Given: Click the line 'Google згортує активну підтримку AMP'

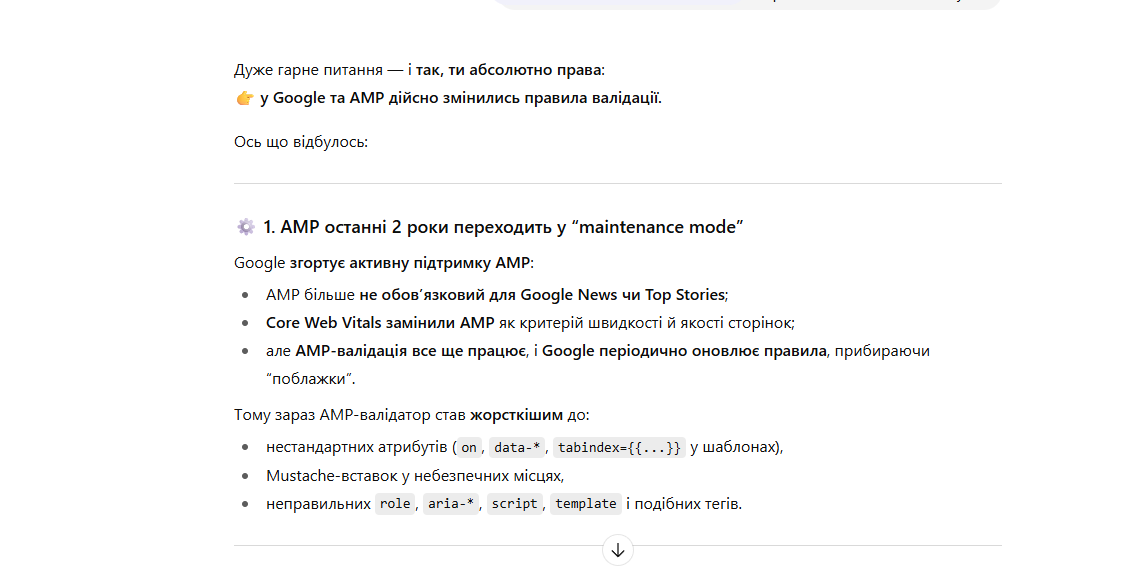Looking at the screenshot, I should tap(384, 263).
